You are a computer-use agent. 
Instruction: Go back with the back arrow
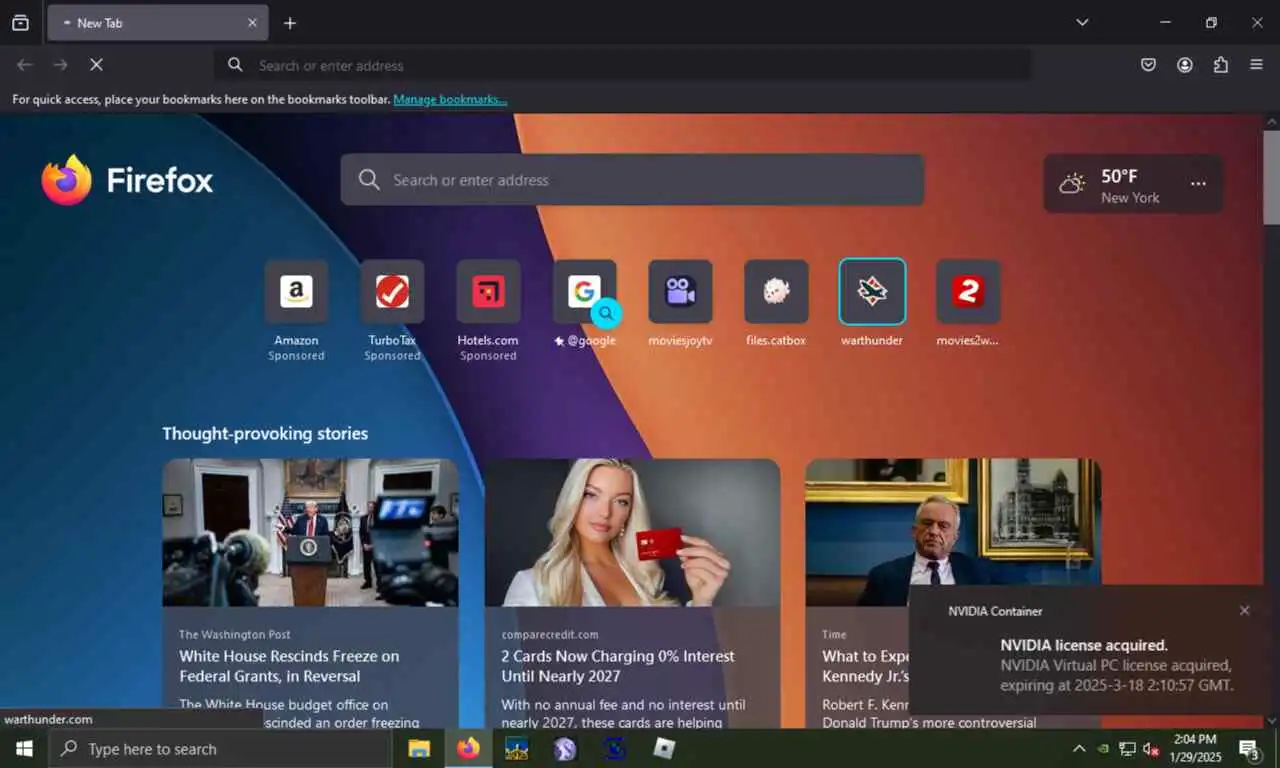(25, 65)
